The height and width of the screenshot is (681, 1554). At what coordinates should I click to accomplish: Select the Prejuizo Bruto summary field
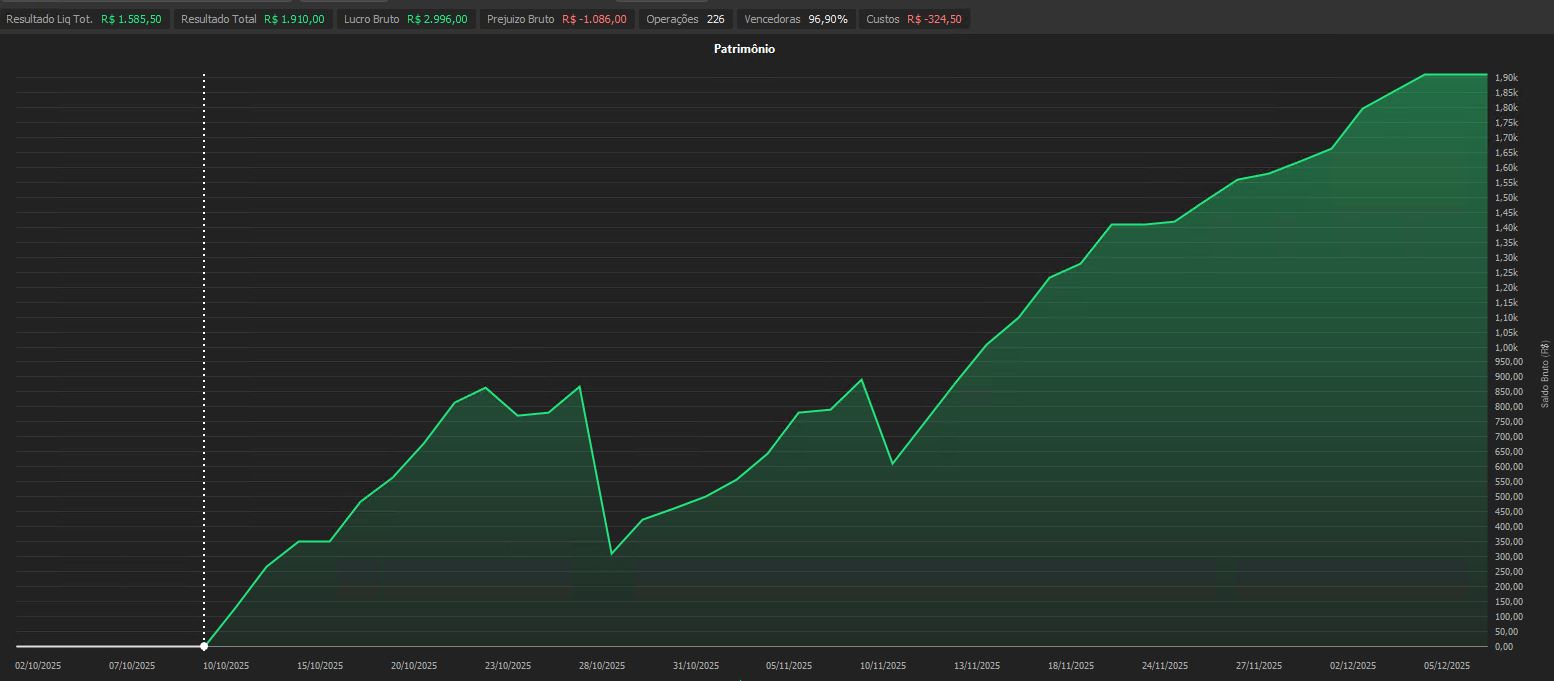tap(556, 19)
